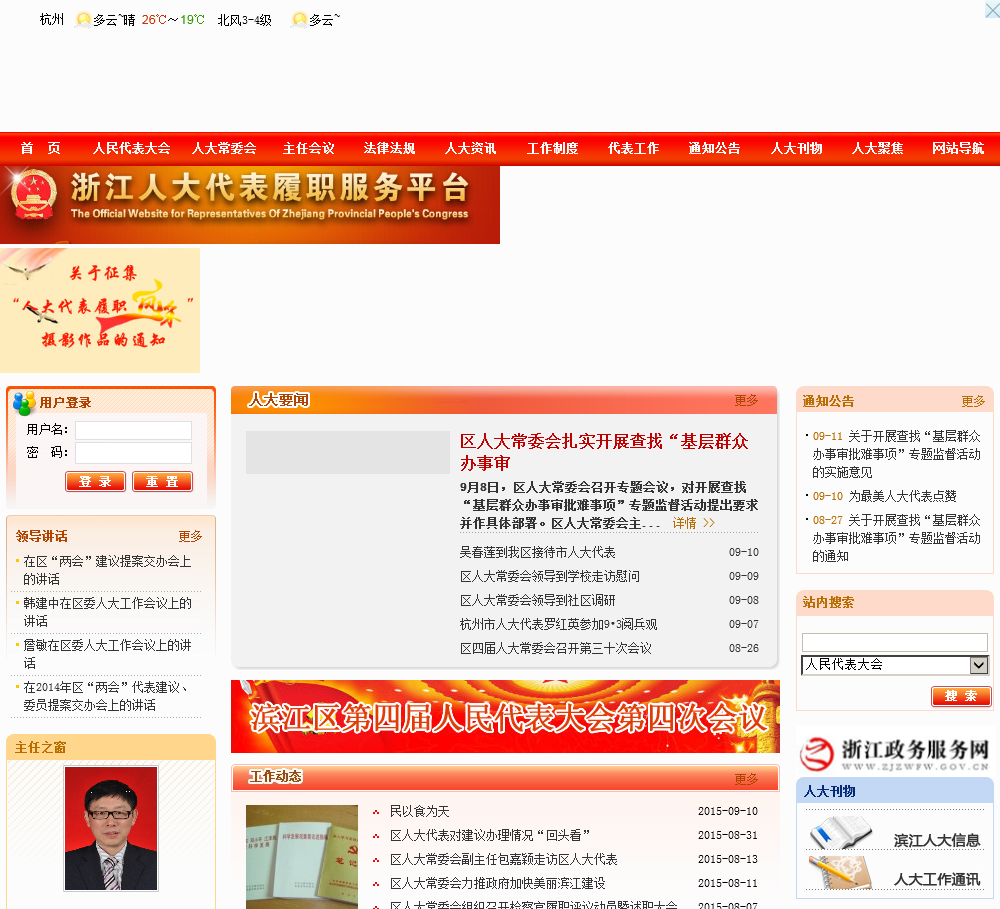Click the national emblem logo in the banner

33,195
